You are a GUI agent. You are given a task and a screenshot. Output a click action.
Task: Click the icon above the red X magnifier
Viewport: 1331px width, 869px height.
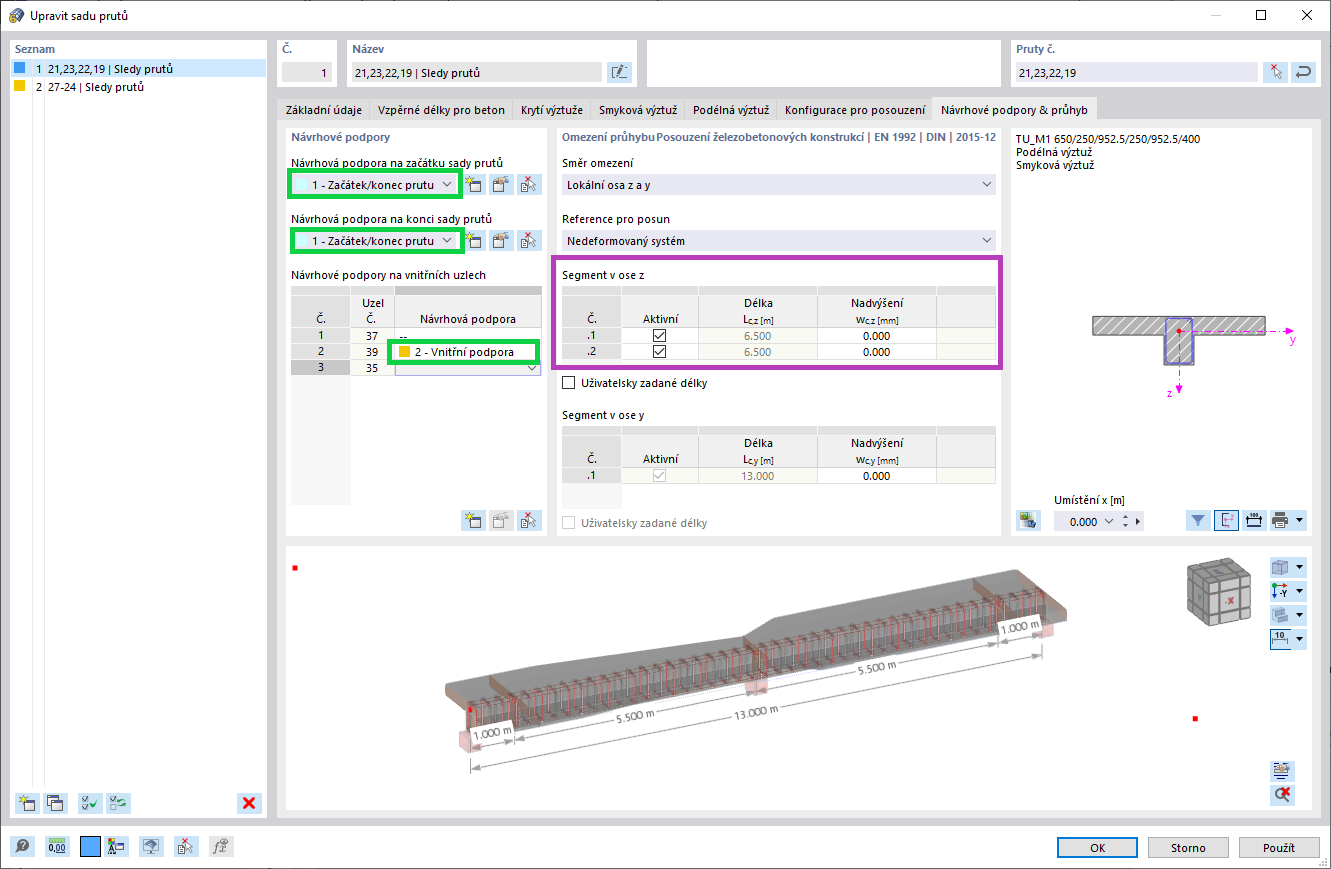click(1282, 770)
